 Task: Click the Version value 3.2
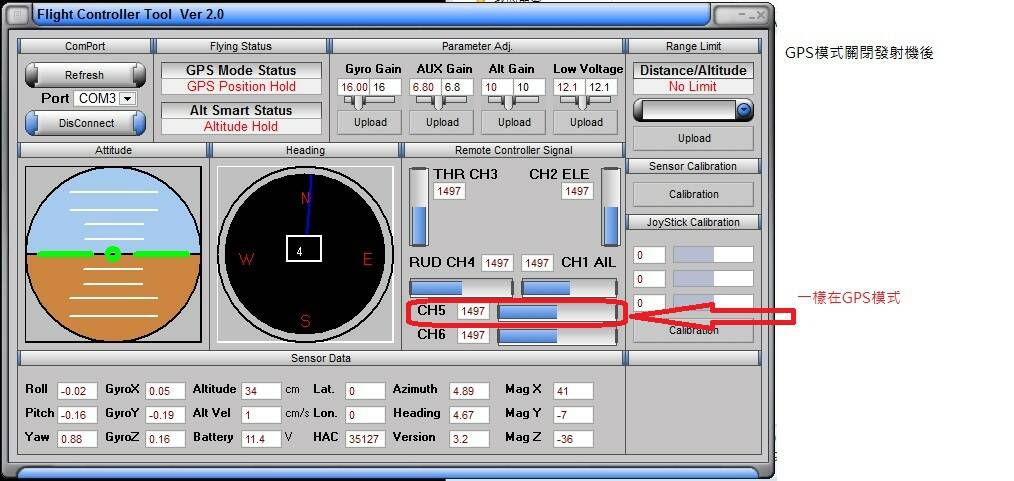pyautogui.click(x=469, y=438)
